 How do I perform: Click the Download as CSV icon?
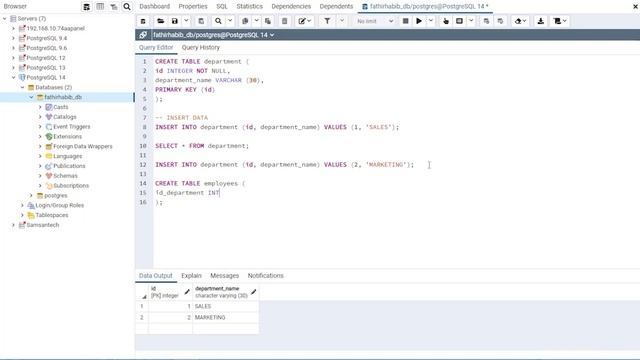tap(540, 21)
